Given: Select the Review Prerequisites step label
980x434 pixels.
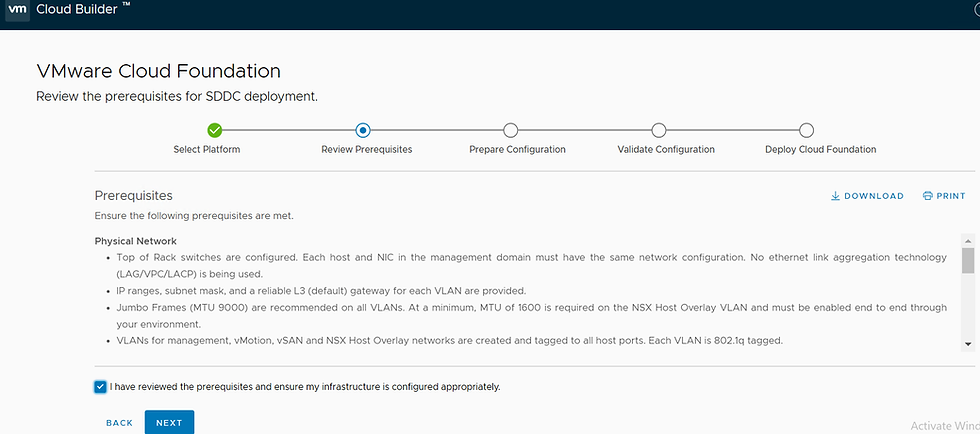Looking at the screenshot, I should [366, 150].
